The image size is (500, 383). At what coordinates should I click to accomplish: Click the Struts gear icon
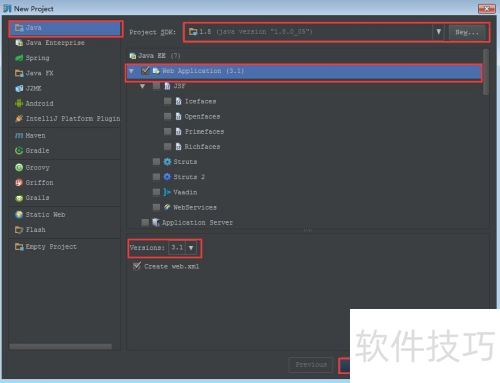pos(167,162)
